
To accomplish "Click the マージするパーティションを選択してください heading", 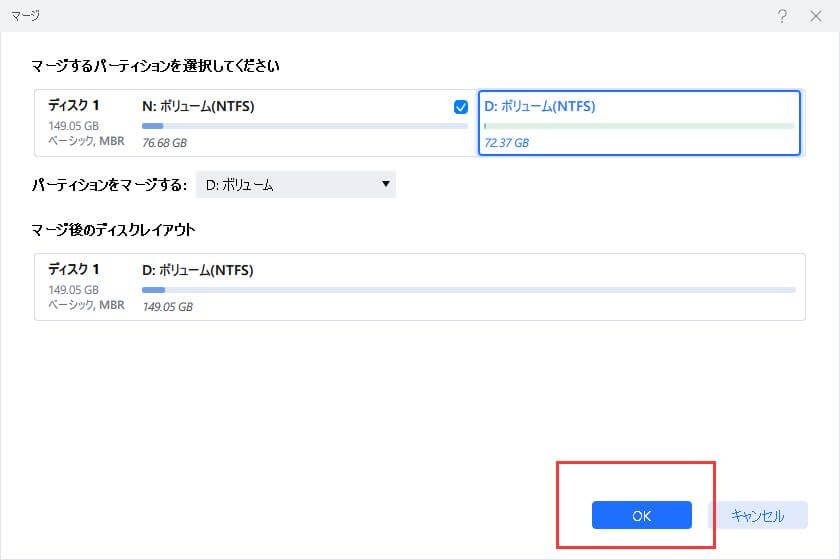I will (x=155, y=66).
